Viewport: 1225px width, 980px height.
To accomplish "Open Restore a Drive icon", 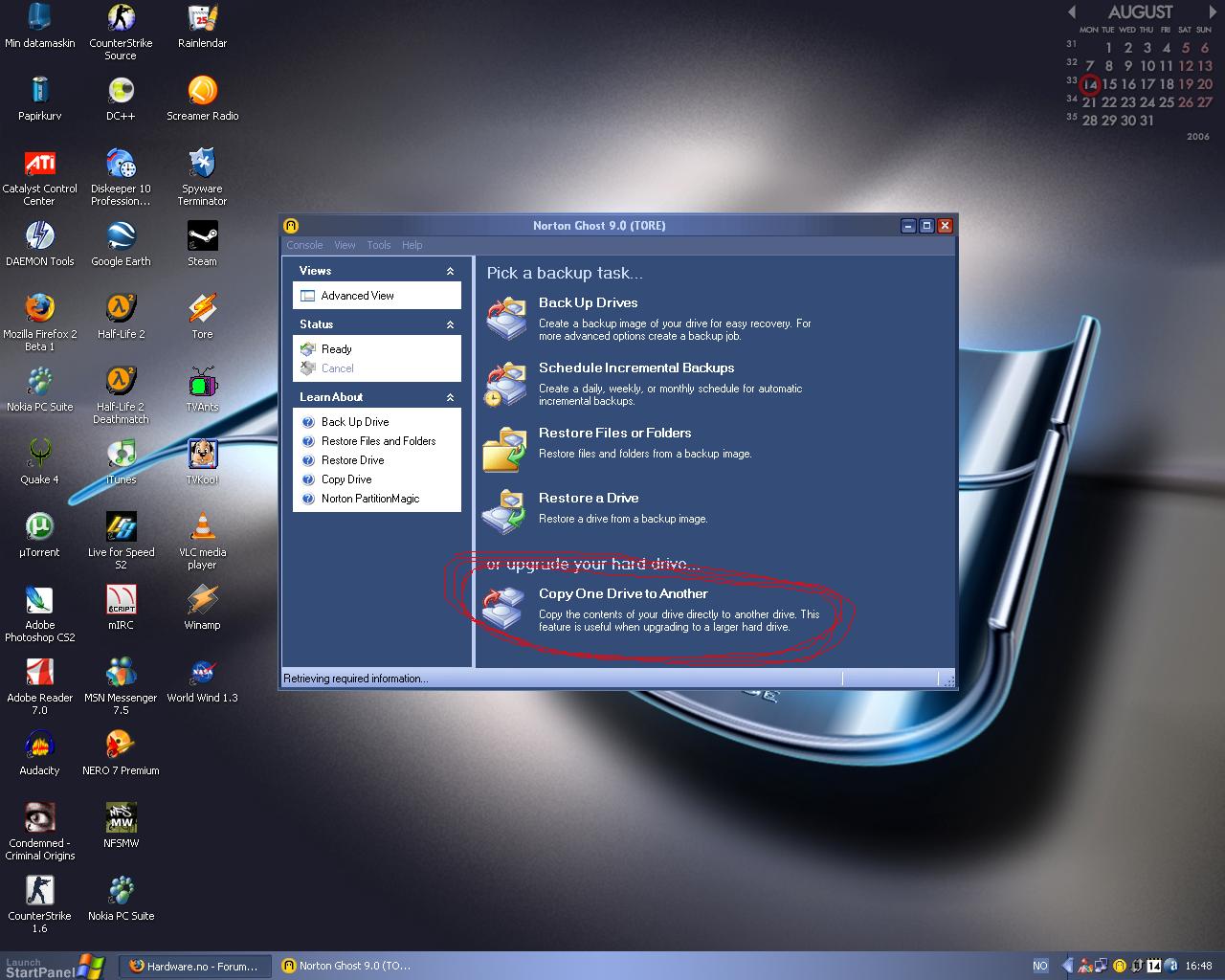I will [x=504, y=512].
